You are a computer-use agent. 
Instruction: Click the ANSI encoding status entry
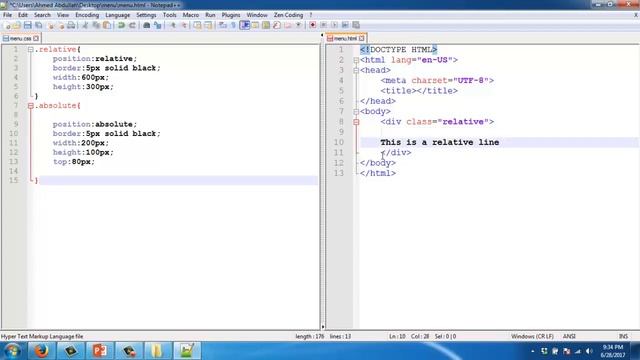coord(569,336)
